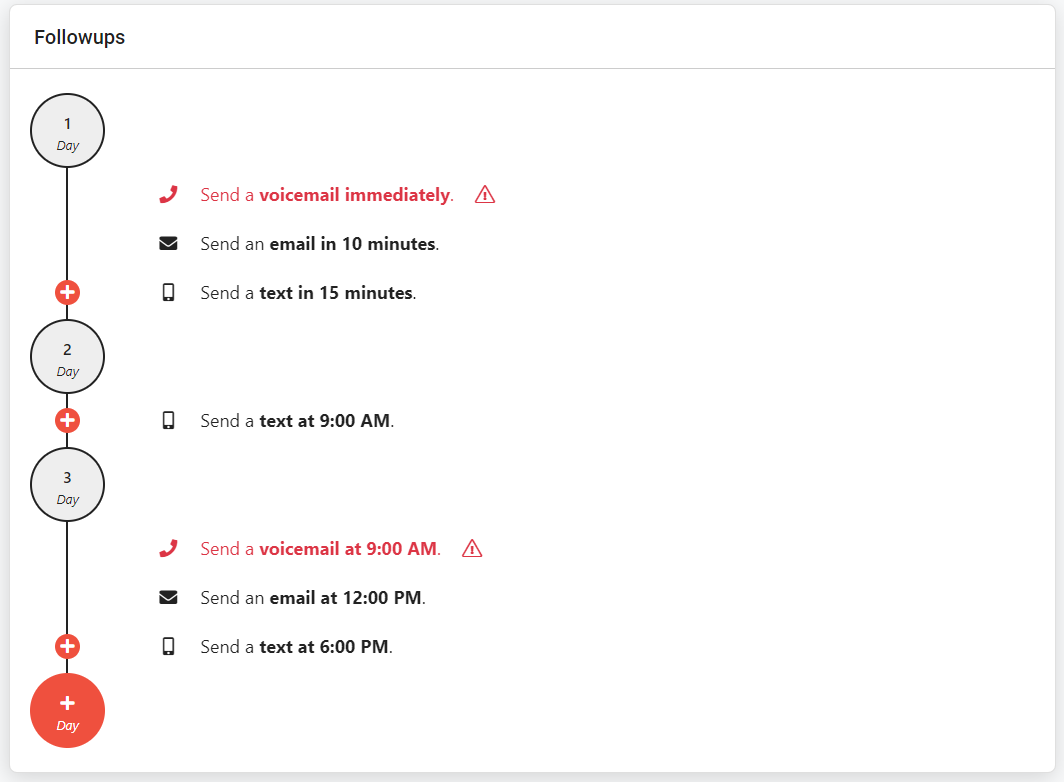1064x782 pixels.
Task: Open 'Send a text in 15 minutes' followup
Action: [308, 293]
